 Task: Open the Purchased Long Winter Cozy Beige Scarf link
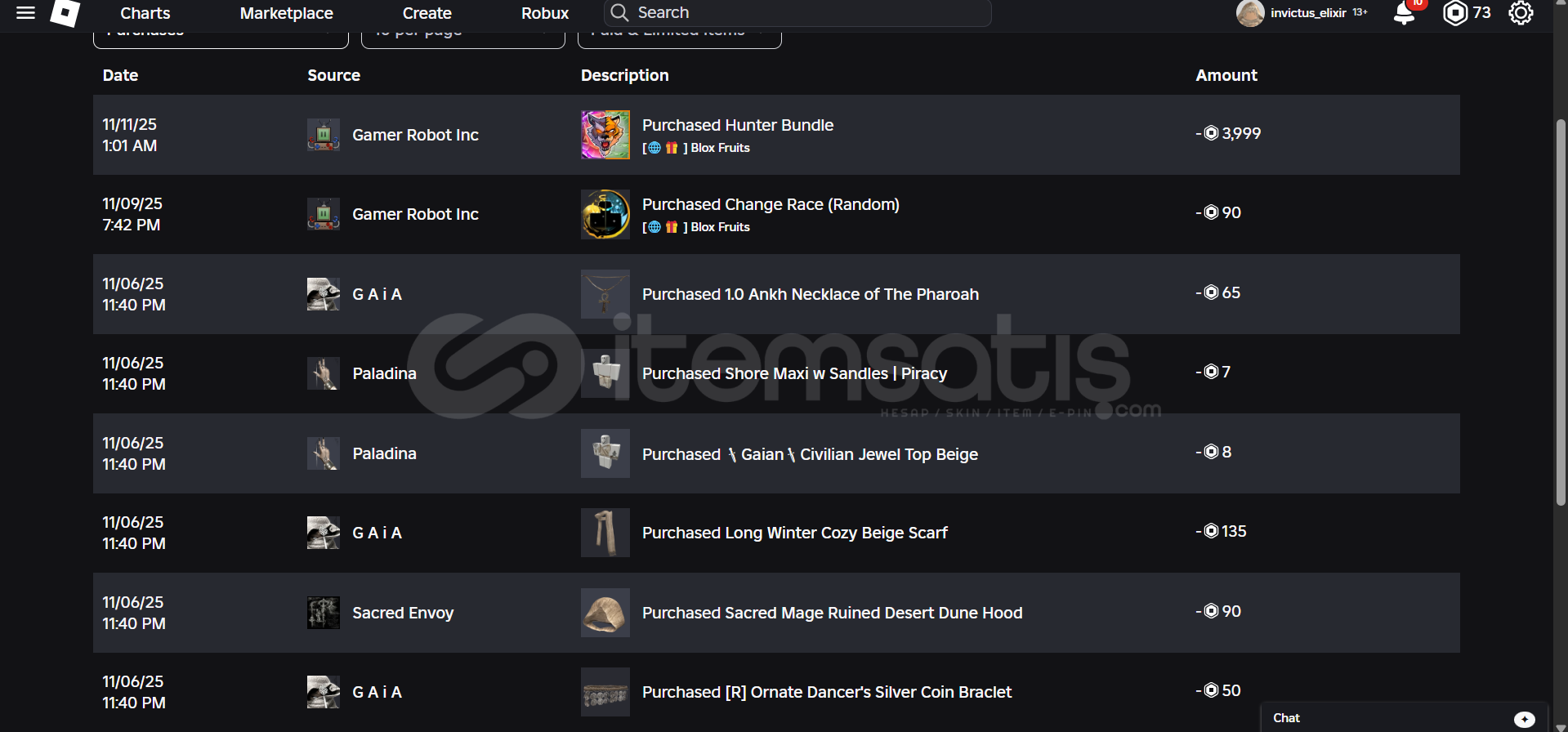[794, 533]
